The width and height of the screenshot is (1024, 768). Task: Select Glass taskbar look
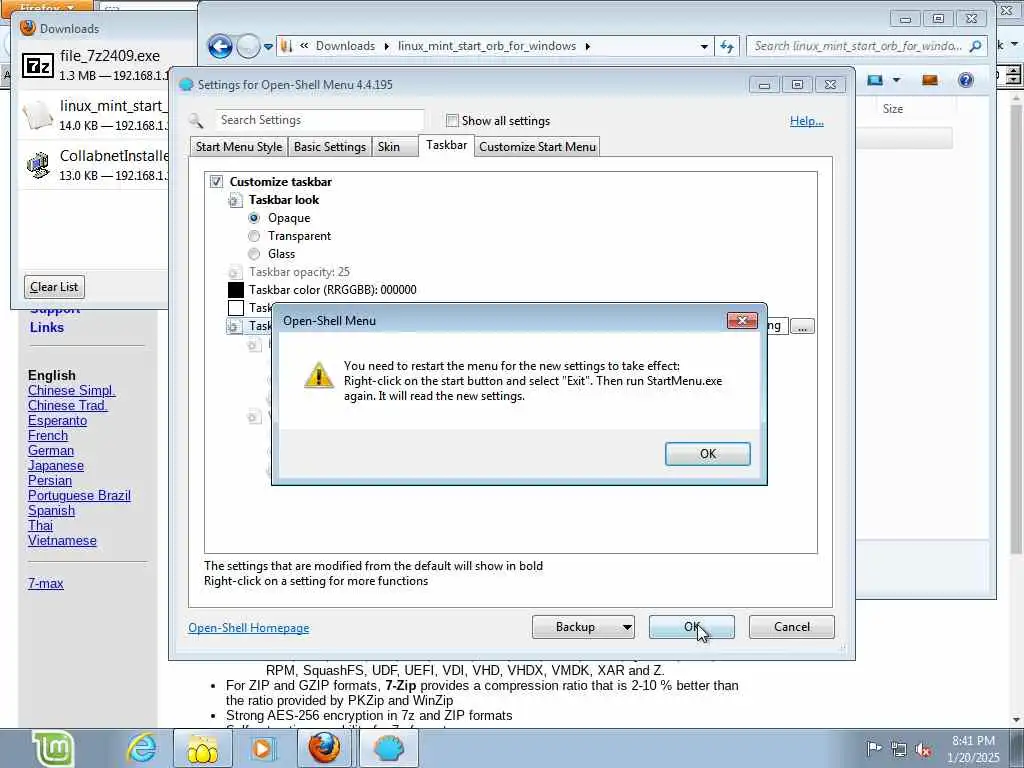pos(254,254)
